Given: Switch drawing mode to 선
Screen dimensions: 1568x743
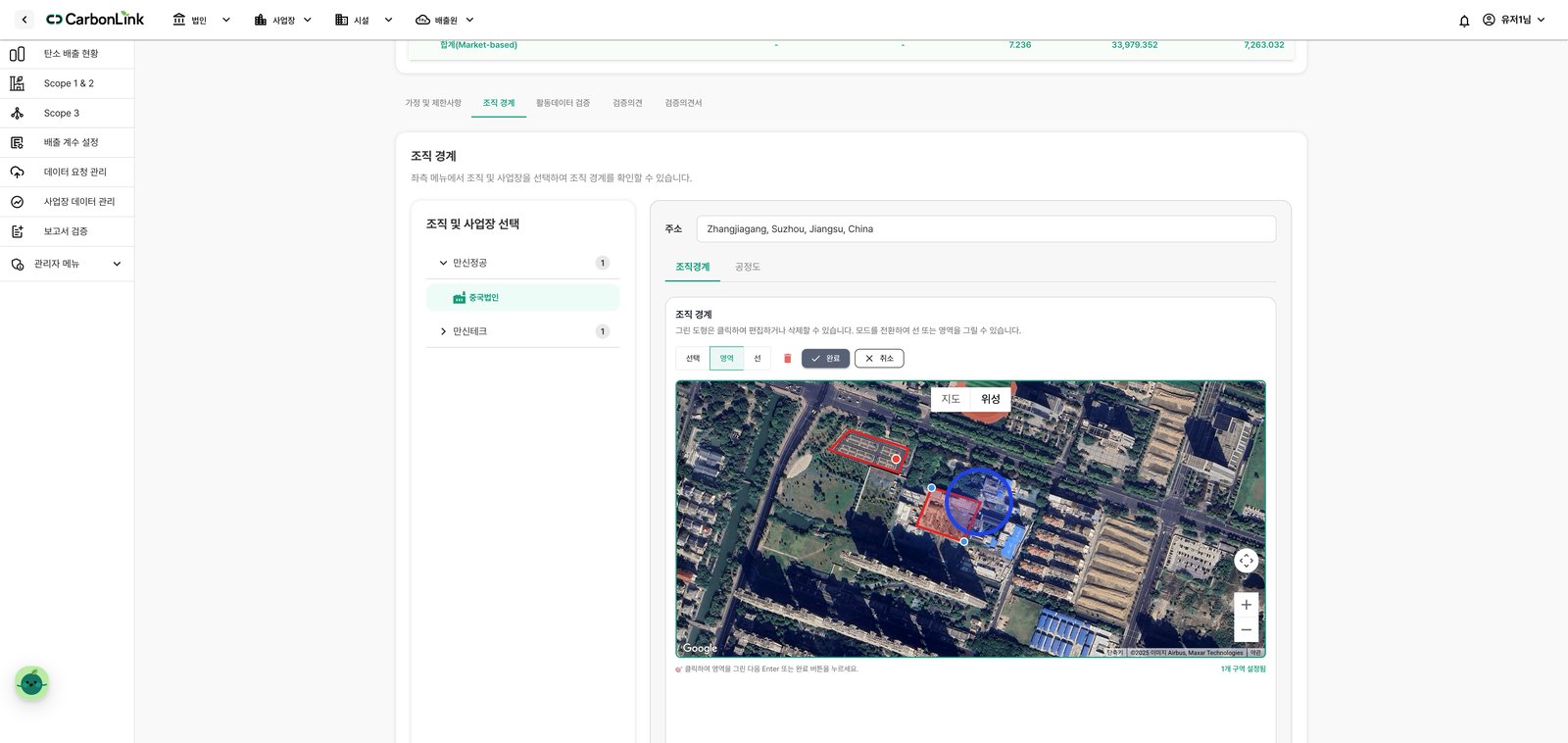Looking at the screenshot, I should pyautogui.click(x=757, y=359).
